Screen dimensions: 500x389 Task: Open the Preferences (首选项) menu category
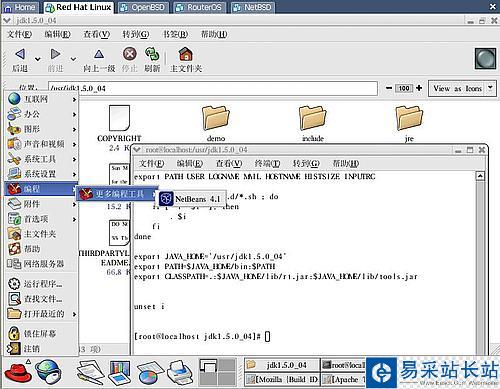click(x=42, y=219)
